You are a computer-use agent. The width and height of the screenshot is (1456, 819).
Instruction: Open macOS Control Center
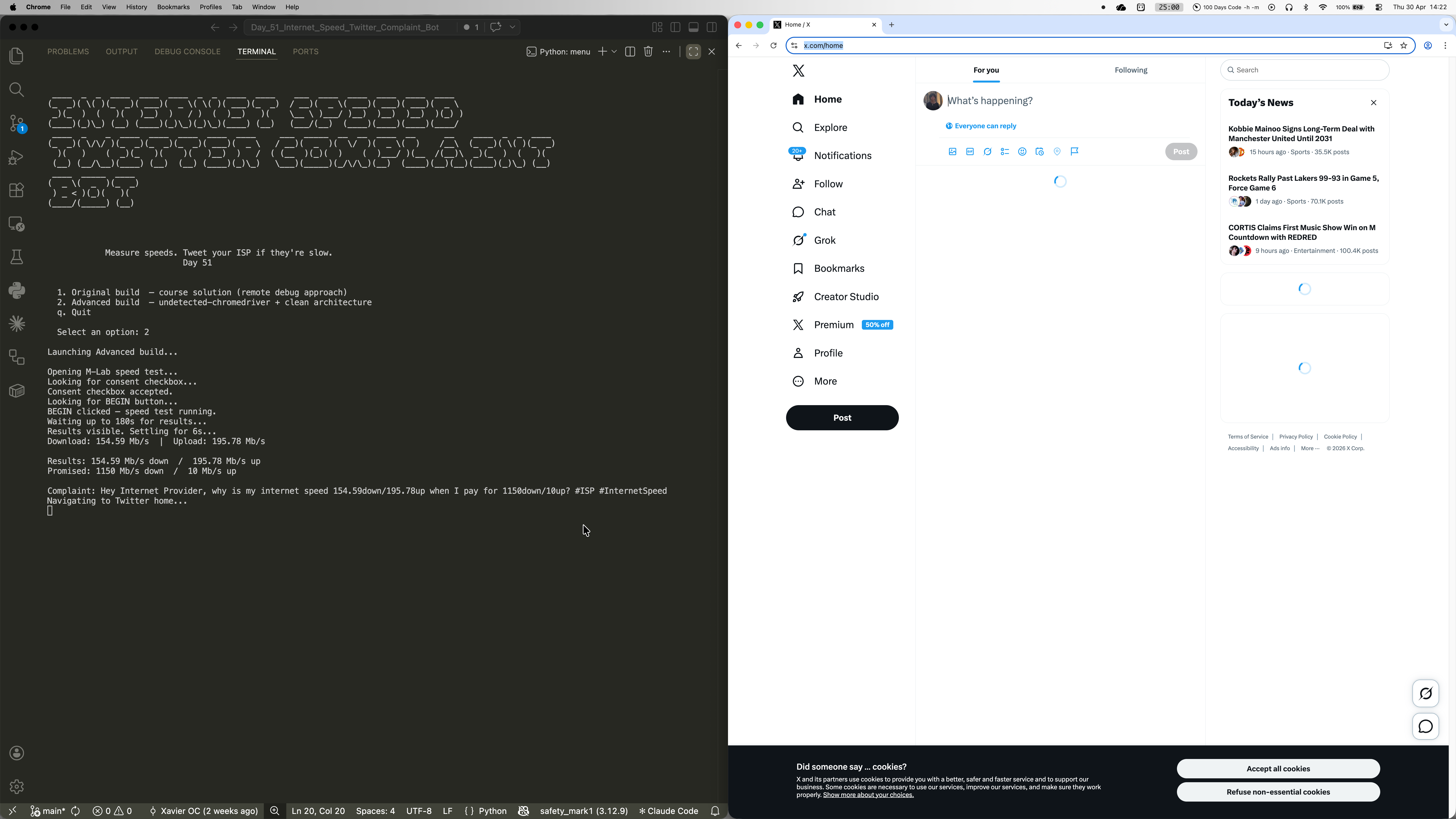pyautogui.click(x=1379, y=7)
